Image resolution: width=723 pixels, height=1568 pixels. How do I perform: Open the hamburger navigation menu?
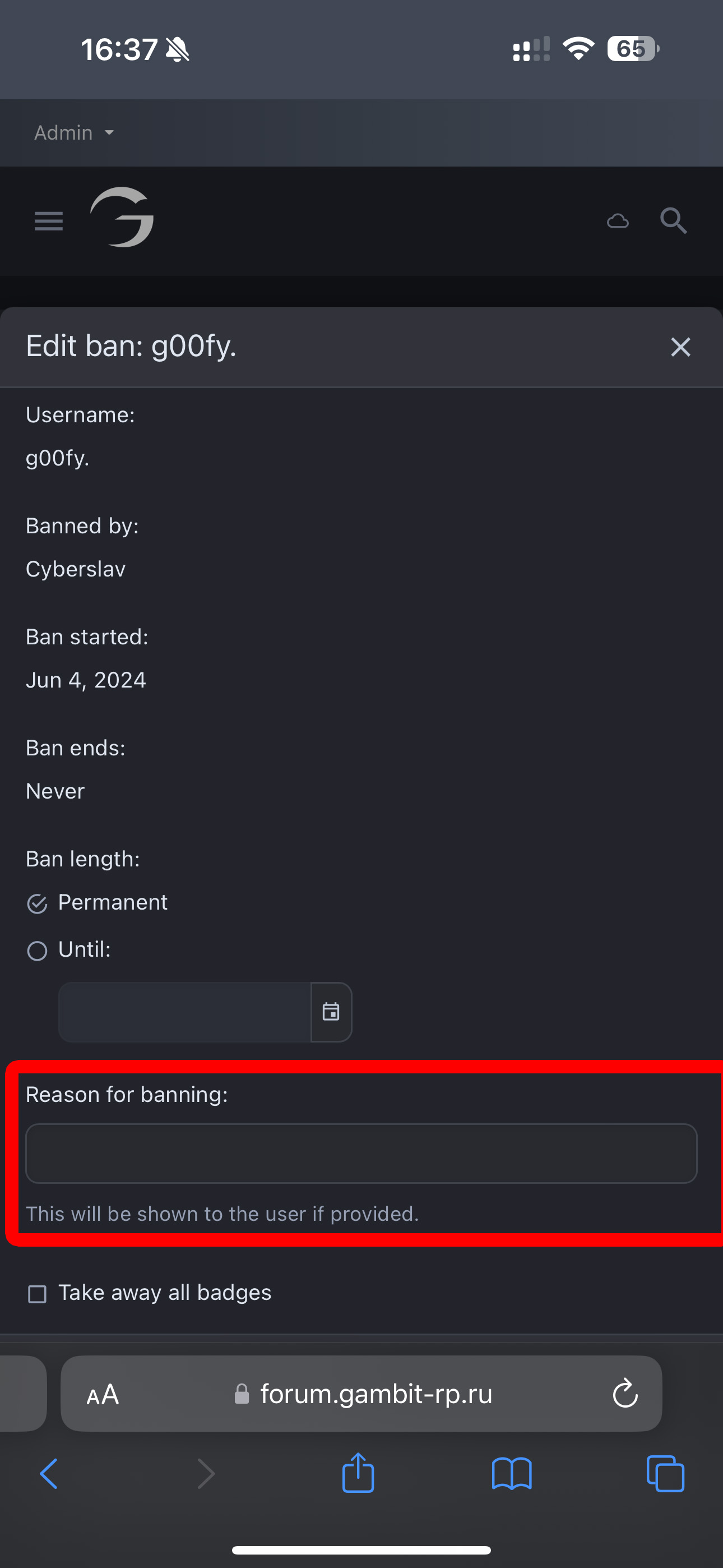(x=49, y=221)
